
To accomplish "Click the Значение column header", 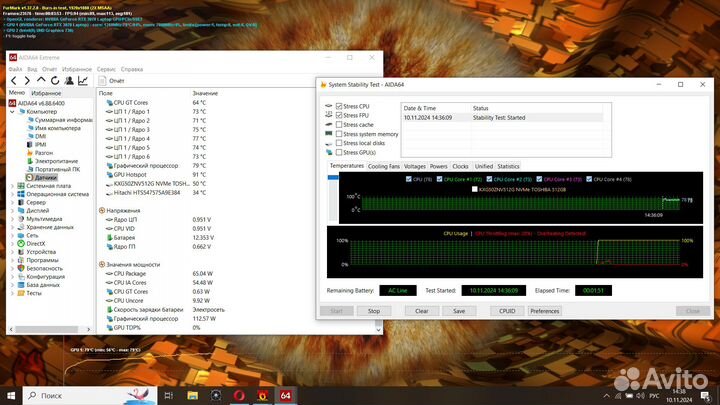I will point(205,93).
